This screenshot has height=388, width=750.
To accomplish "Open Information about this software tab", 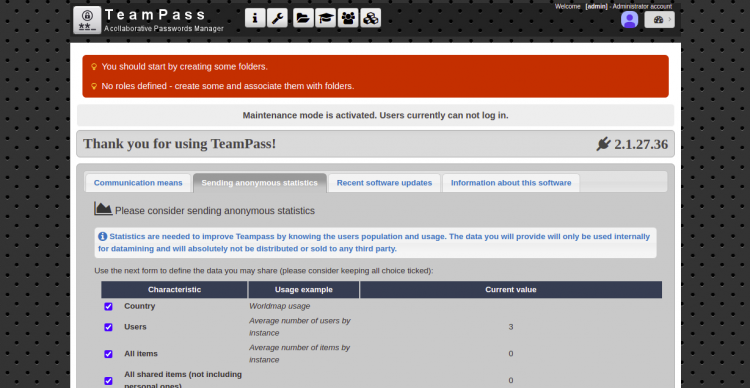I will coord(511,183).
